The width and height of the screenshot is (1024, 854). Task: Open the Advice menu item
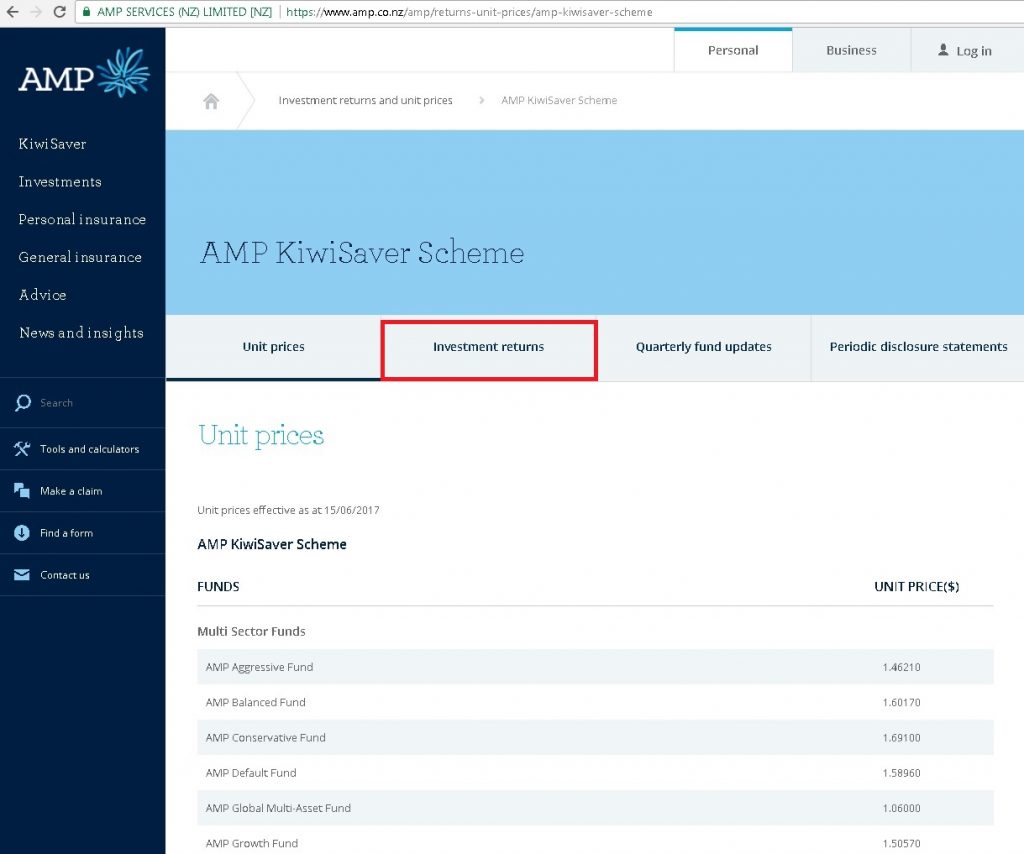[x=42, y=295]
